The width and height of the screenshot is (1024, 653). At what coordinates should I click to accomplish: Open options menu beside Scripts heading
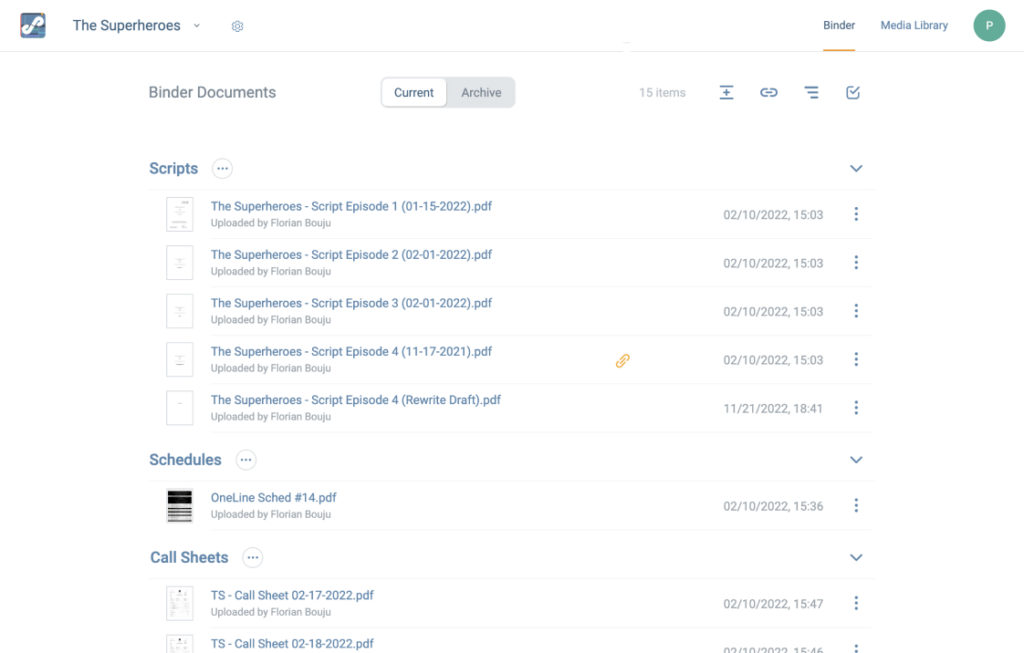pos(222,169)
